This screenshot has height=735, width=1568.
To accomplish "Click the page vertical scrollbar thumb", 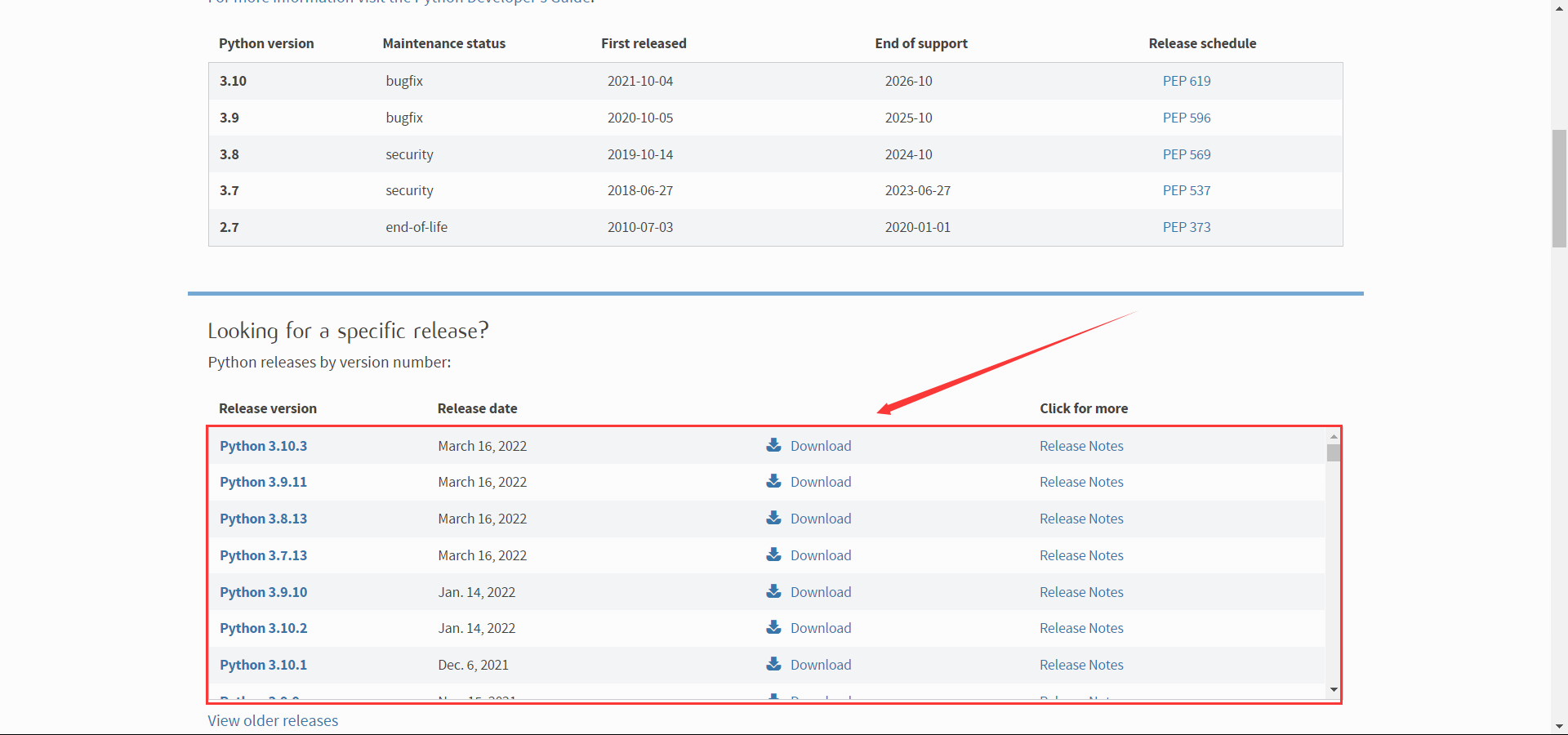I will (1559, 188).
